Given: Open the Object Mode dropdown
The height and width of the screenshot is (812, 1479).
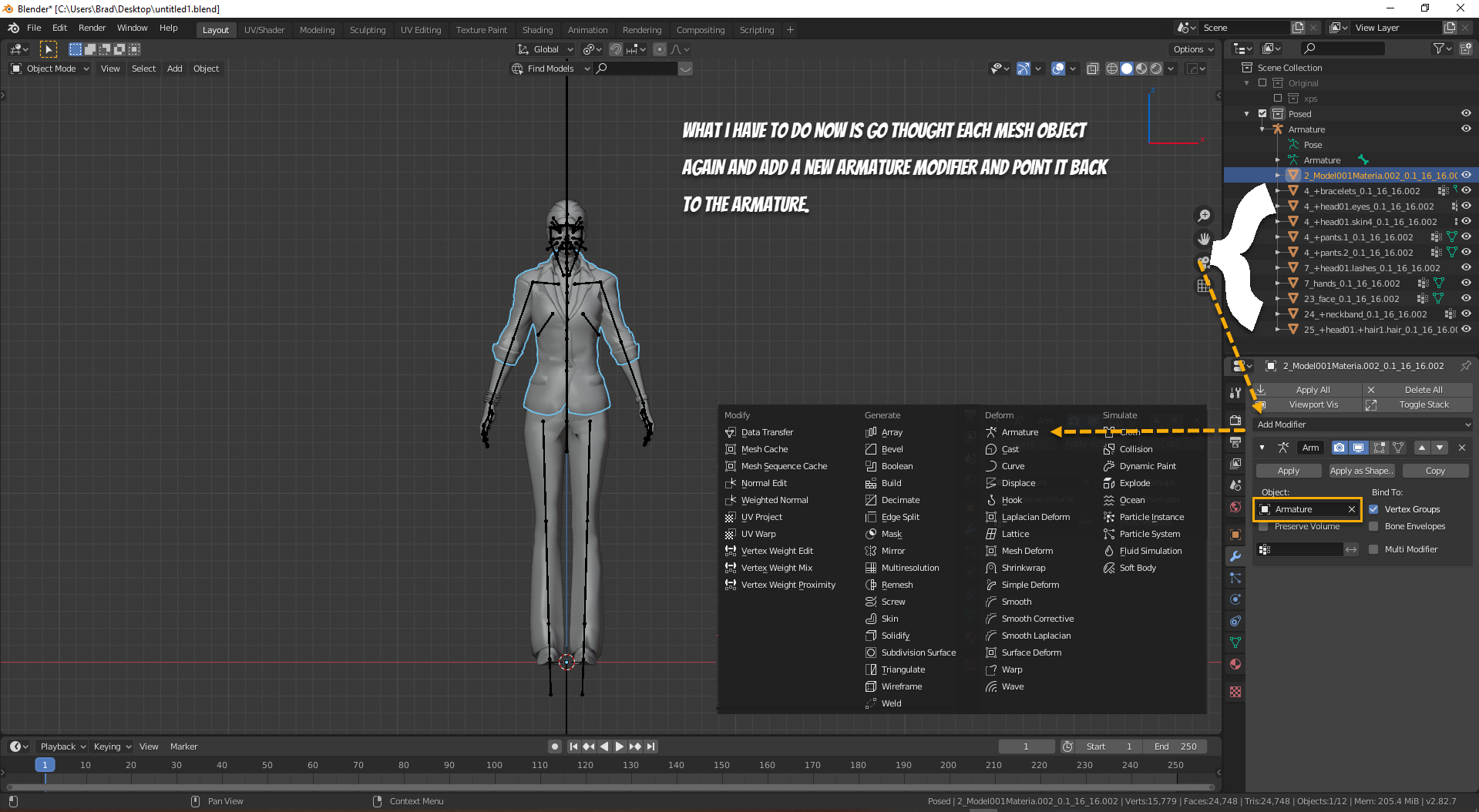Looking at the screenshot, I should pyautogui.click(x=51, y=69).
